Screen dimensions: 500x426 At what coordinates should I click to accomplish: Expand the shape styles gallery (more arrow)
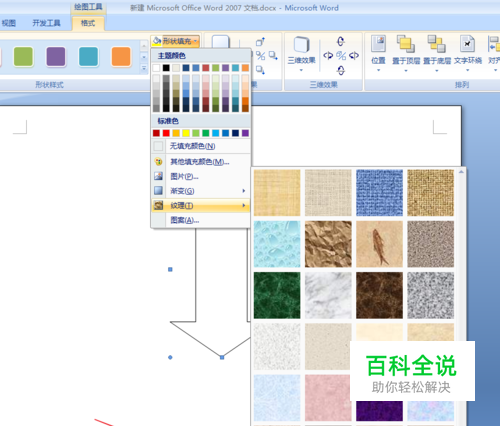coord(144,68)
